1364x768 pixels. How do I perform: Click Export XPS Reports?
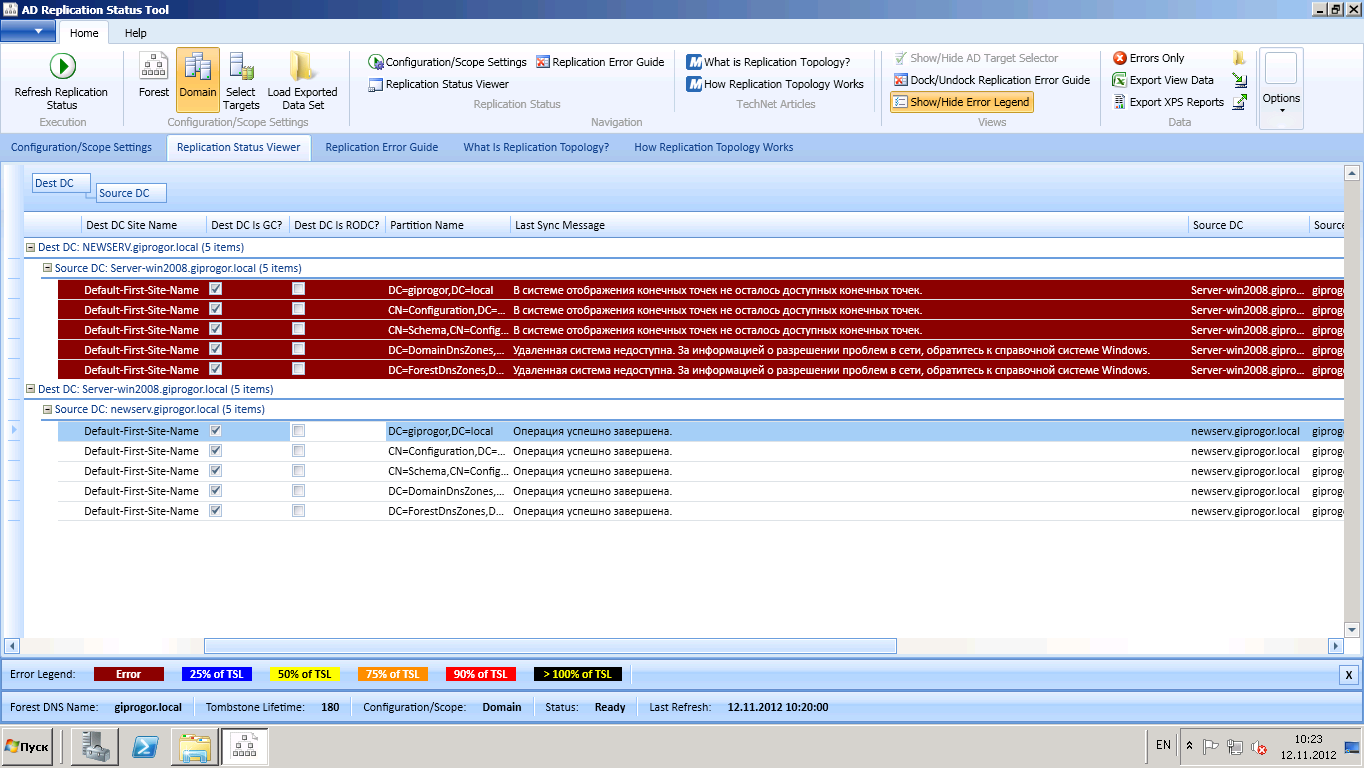tap(1168, 102)
